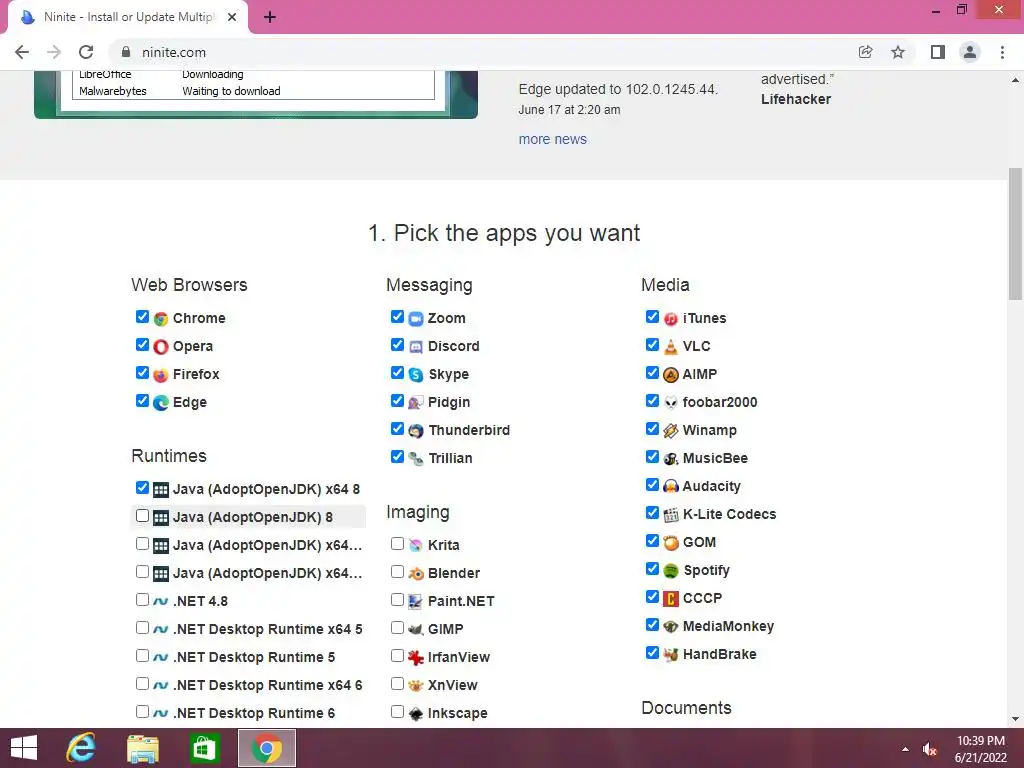
Task: Click the AIMP app icon
Action: [671, 375]
